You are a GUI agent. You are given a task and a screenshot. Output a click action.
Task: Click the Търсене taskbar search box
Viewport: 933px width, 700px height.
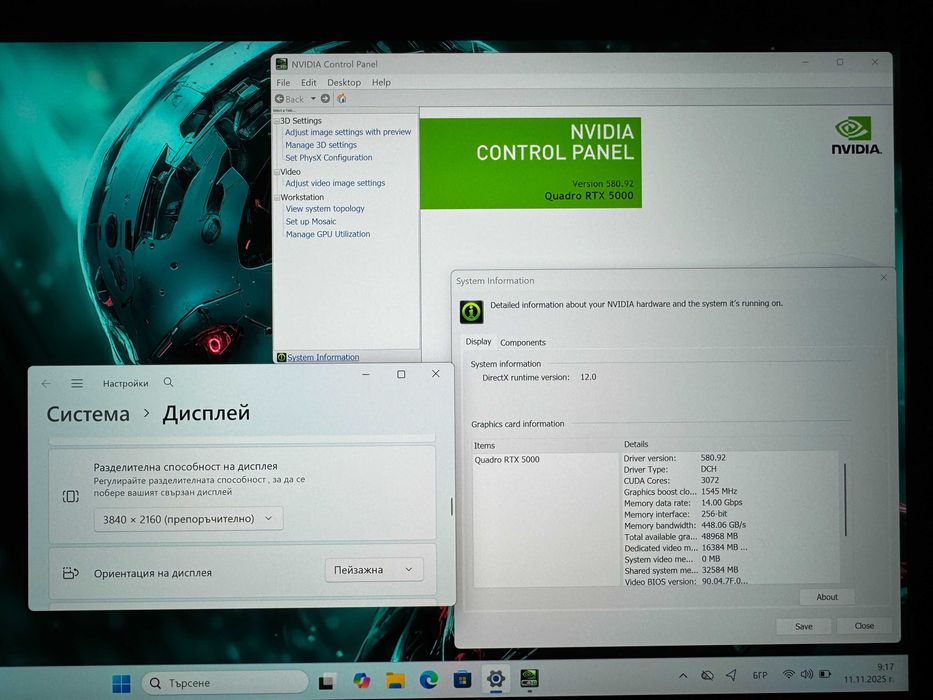pos(225,683)
